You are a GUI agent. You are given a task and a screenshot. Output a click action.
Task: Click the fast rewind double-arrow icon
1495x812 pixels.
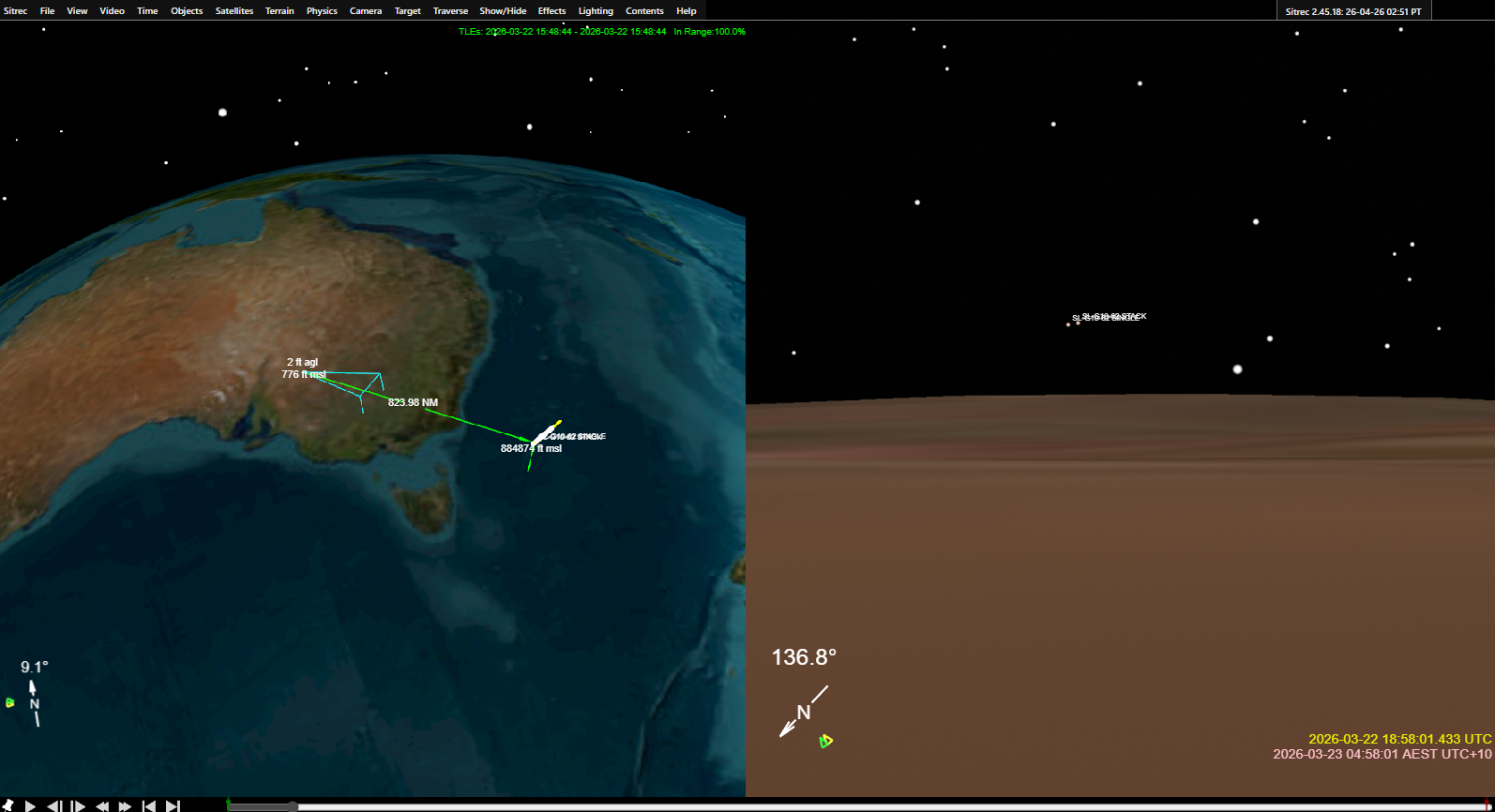coord(102,805)
